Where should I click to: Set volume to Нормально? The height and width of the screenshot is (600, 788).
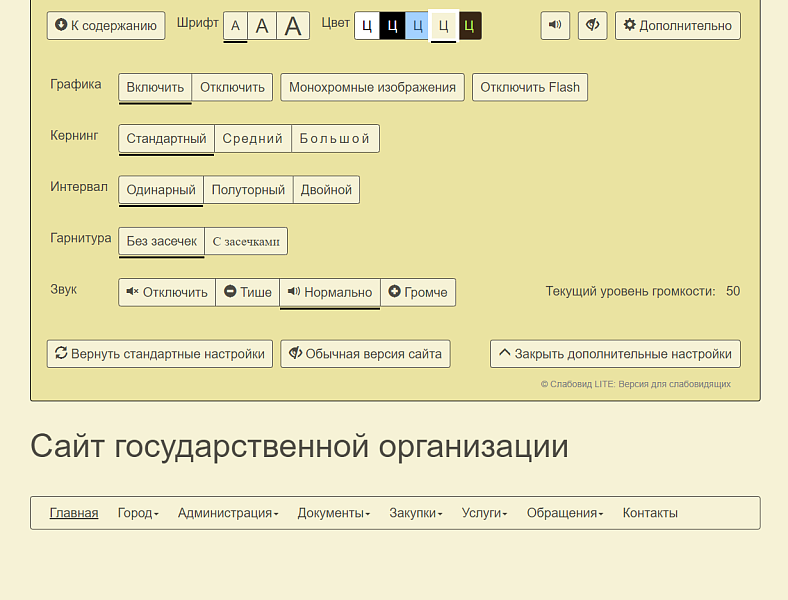[329, 292]
